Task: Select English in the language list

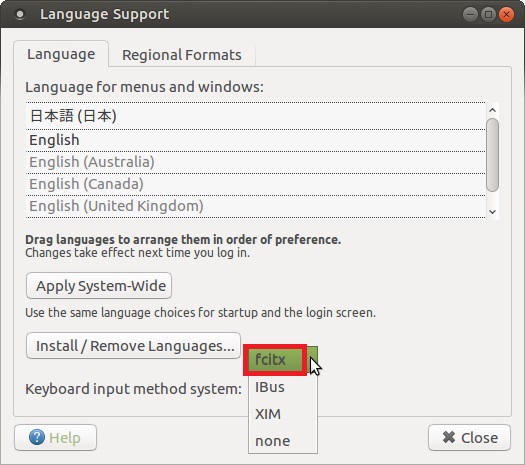Action: (x=255, y=140)
